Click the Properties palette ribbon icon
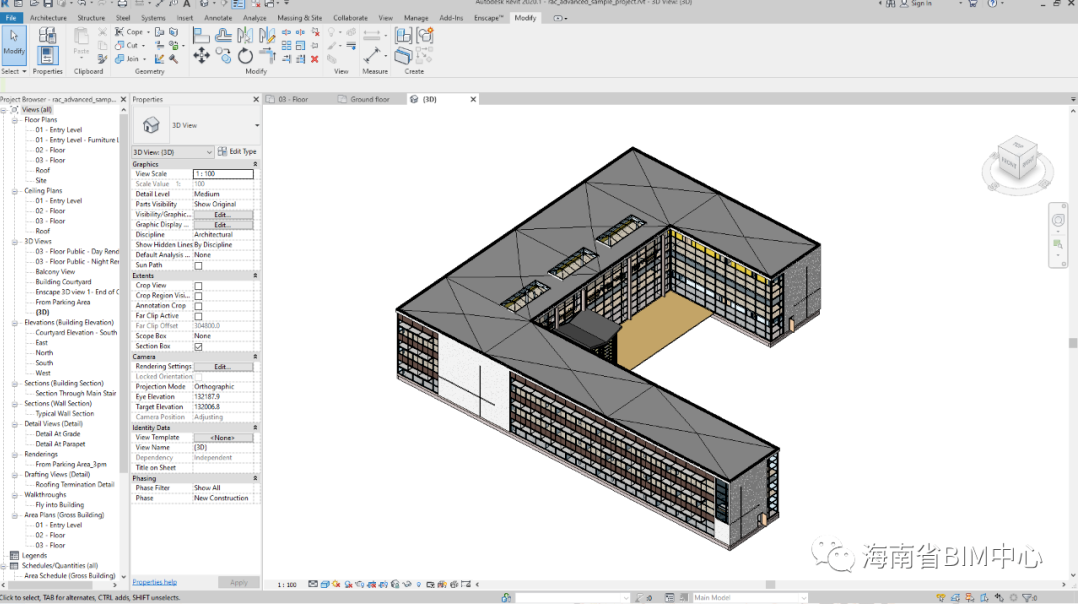The width and height of the screenshot is (1078, 604). tap(47, 55)
